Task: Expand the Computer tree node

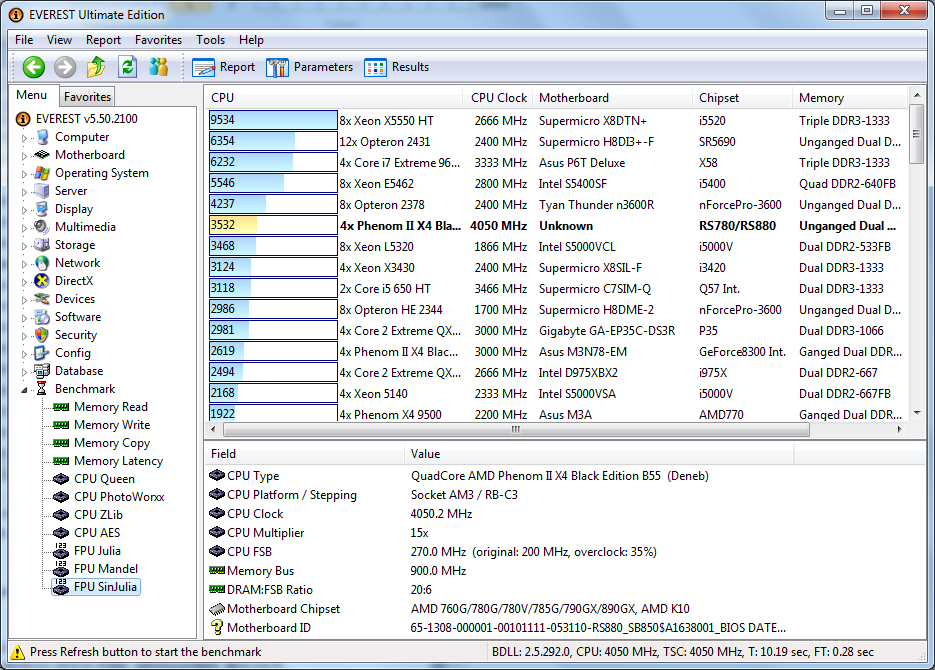Action: pyautogui.click(x=24, y=138)
